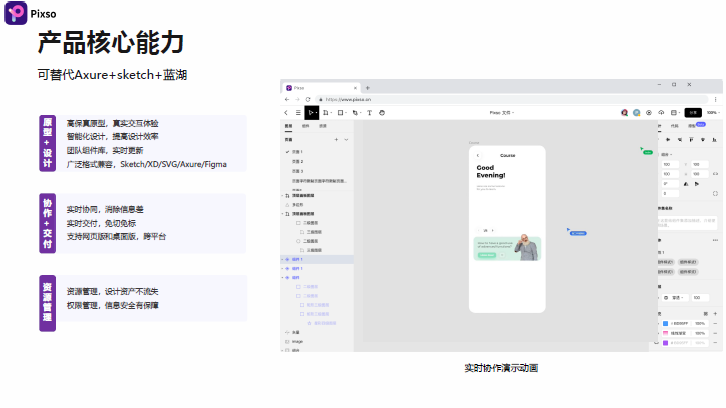Open the 100% zoom level dropdown
726x408 pixels.
coord(712,113)
